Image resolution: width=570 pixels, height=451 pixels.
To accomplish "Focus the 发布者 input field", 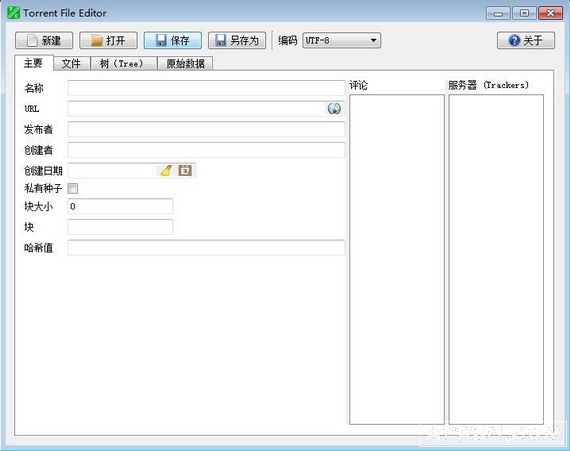I will pos(206,129).
